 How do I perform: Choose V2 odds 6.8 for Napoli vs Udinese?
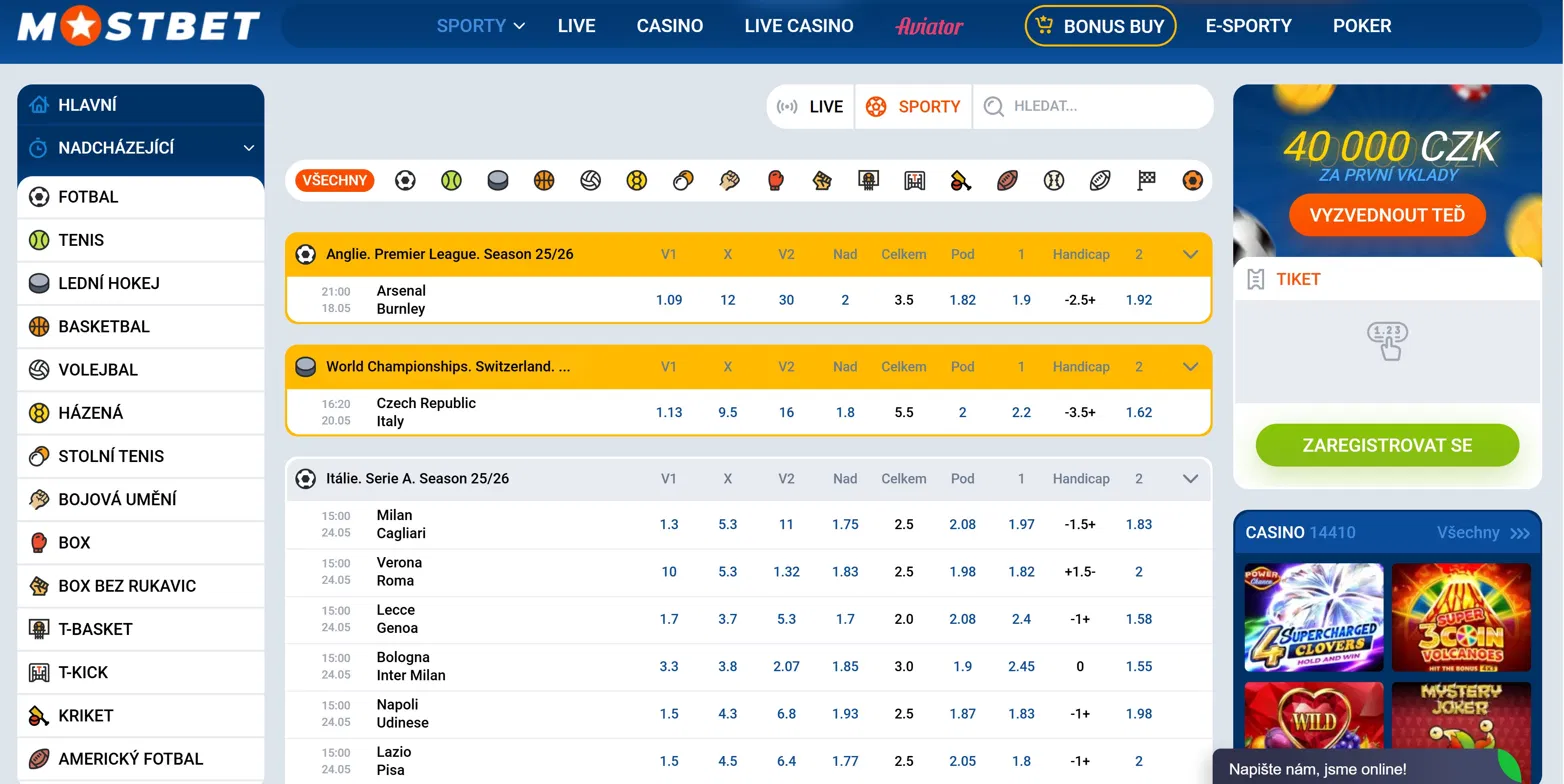tap(787, 714)
